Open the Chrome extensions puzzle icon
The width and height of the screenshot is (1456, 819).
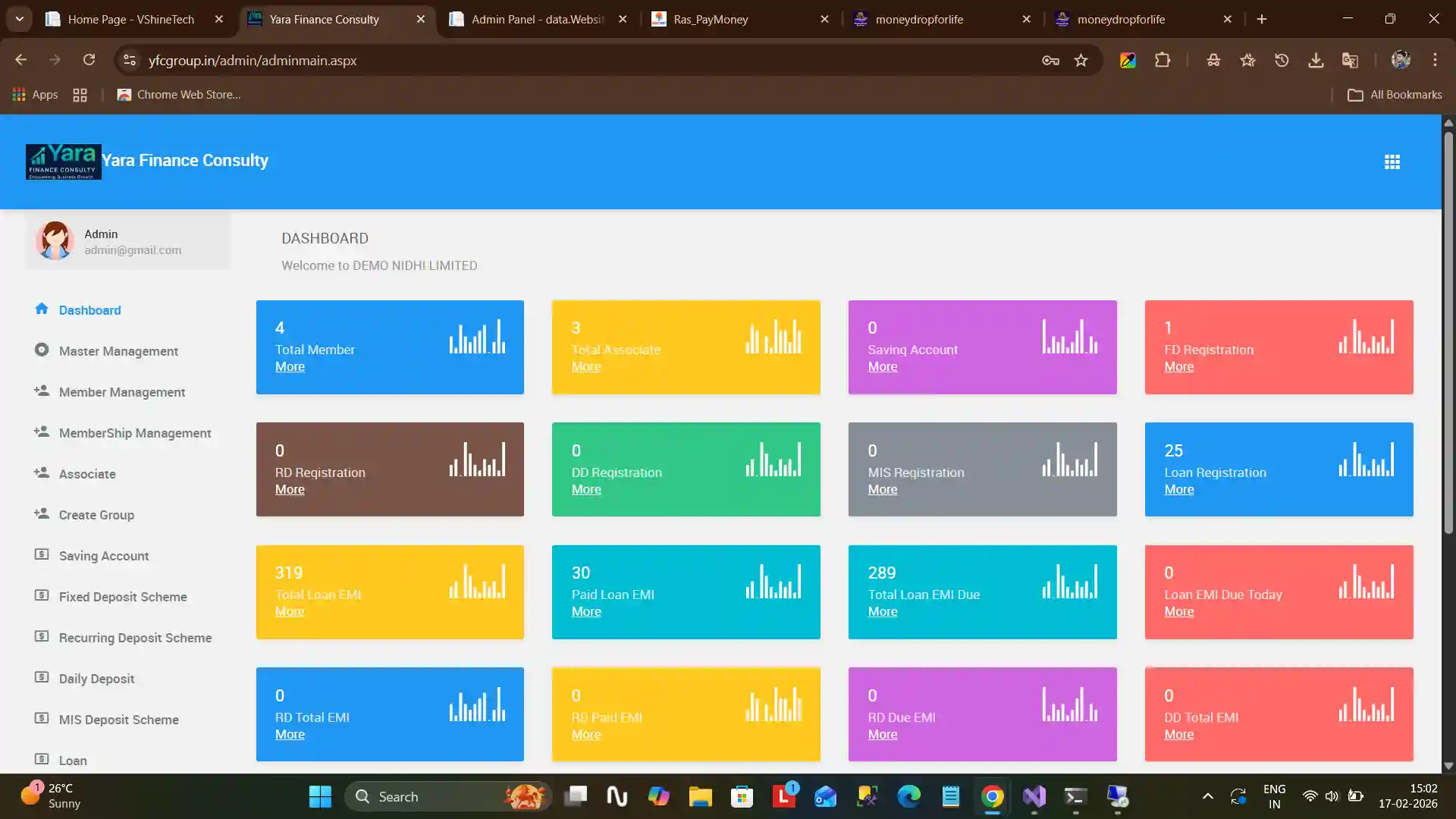pos(1162,60)
